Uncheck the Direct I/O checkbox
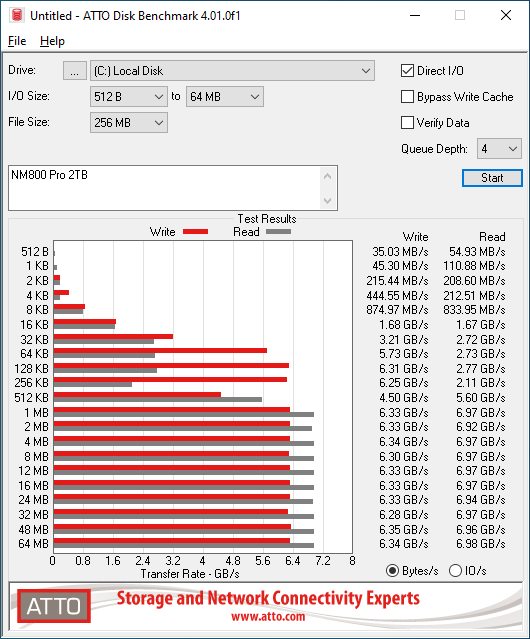Viewport: 530px width, 639px height. point(407,71)
